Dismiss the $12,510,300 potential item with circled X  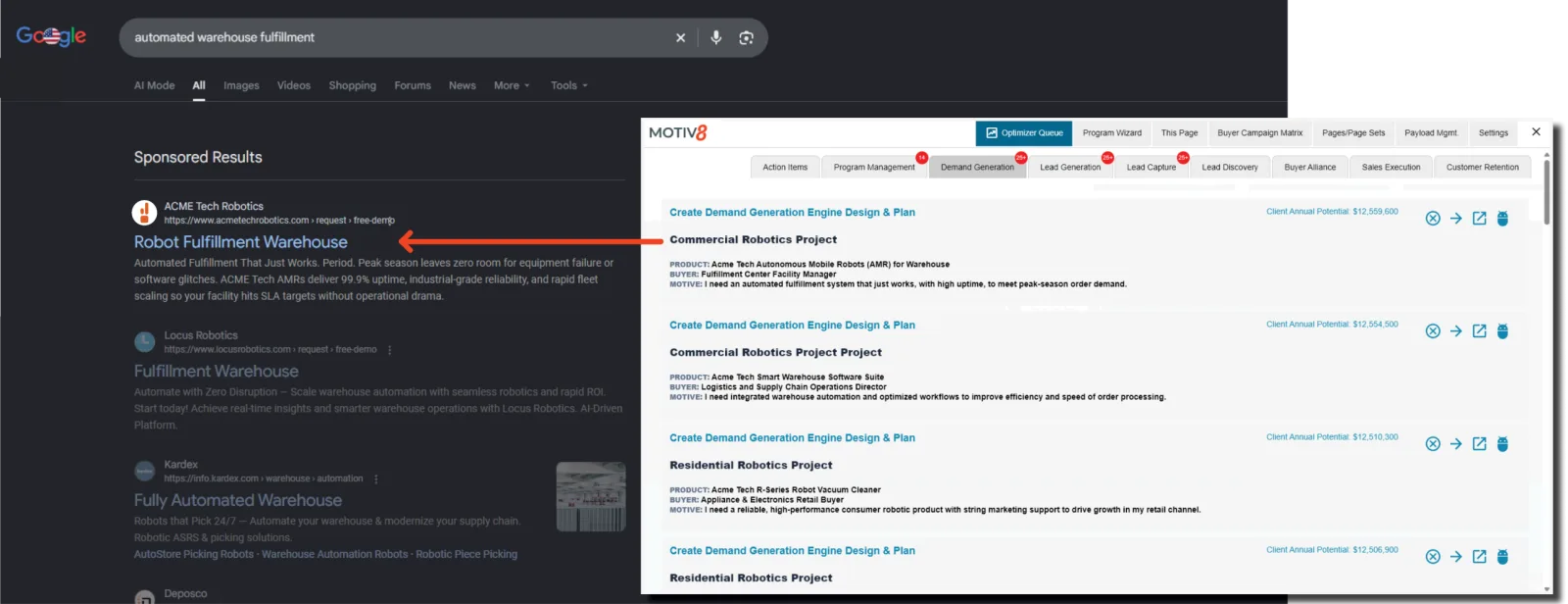point(1433,444)
